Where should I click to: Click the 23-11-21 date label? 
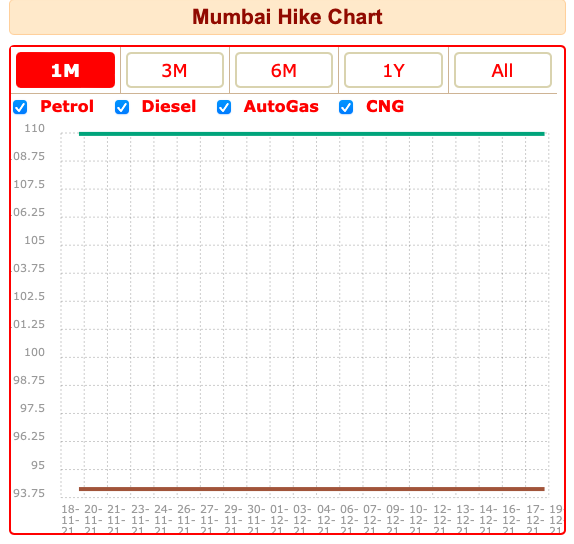tap(140, 520)
